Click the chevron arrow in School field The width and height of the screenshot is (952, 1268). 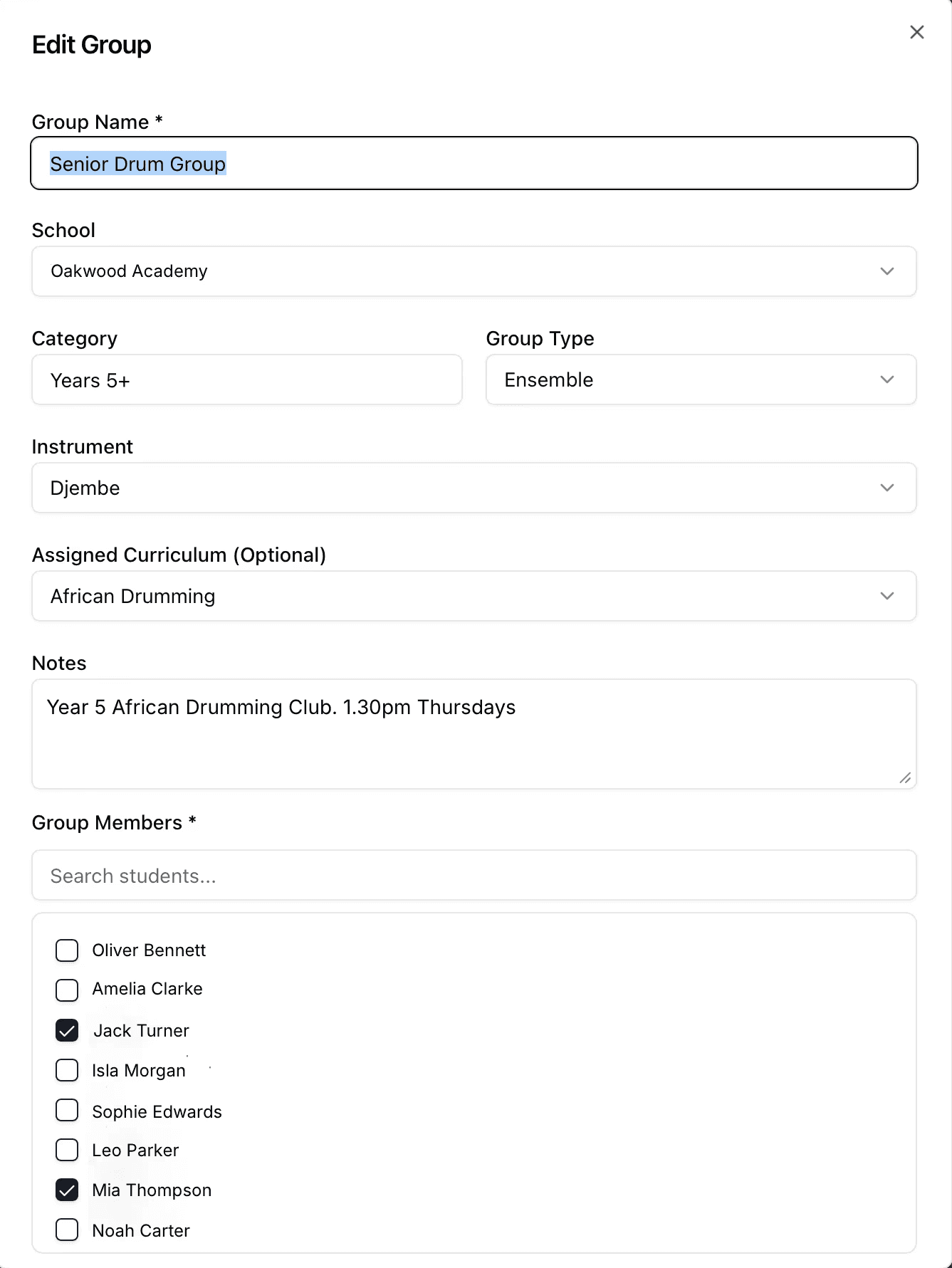(x=887, y=271)
